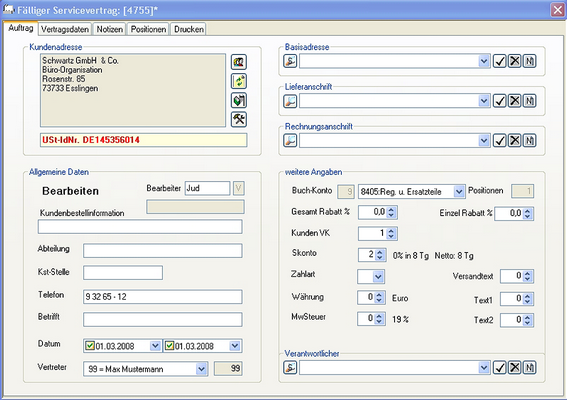
Task: Expand the Verantwortlicher dropdown
Action: 484,368
